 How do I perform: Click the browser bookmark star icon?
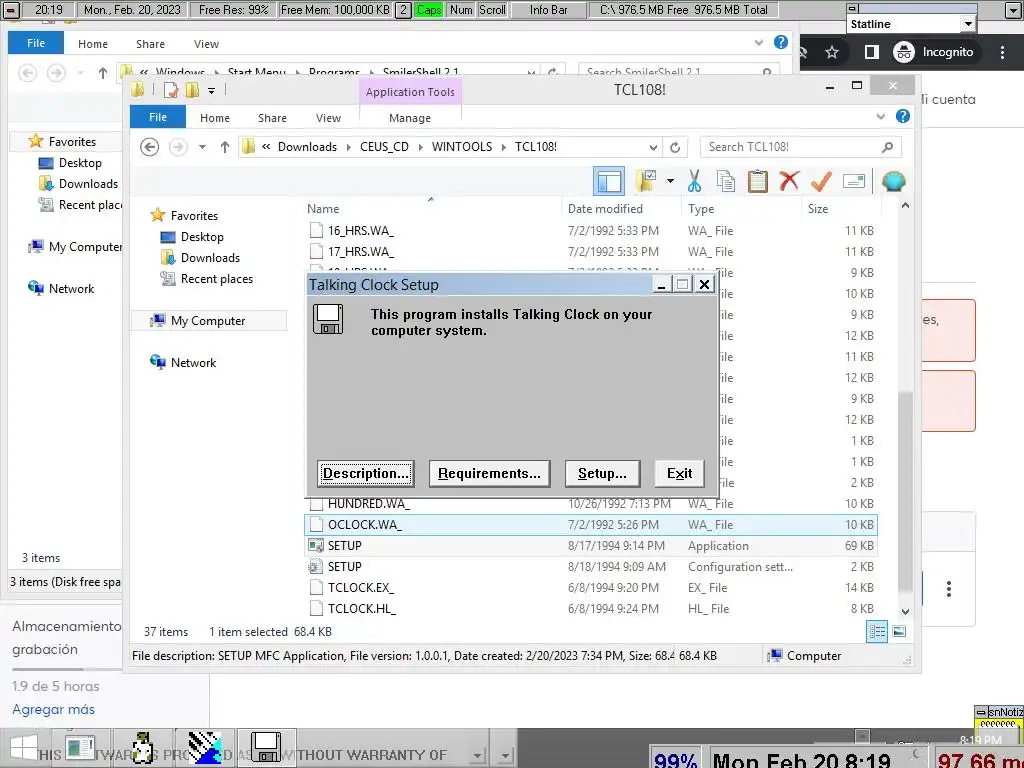pos(831,52)
